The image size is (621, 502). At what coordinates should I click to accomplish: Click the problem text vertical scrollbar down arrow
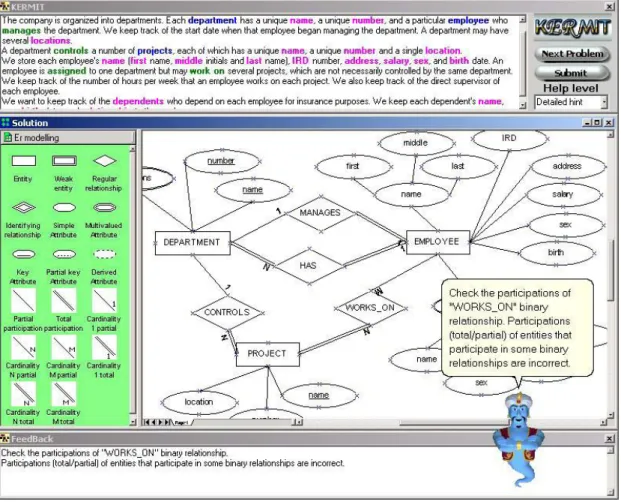click(522, 105)
